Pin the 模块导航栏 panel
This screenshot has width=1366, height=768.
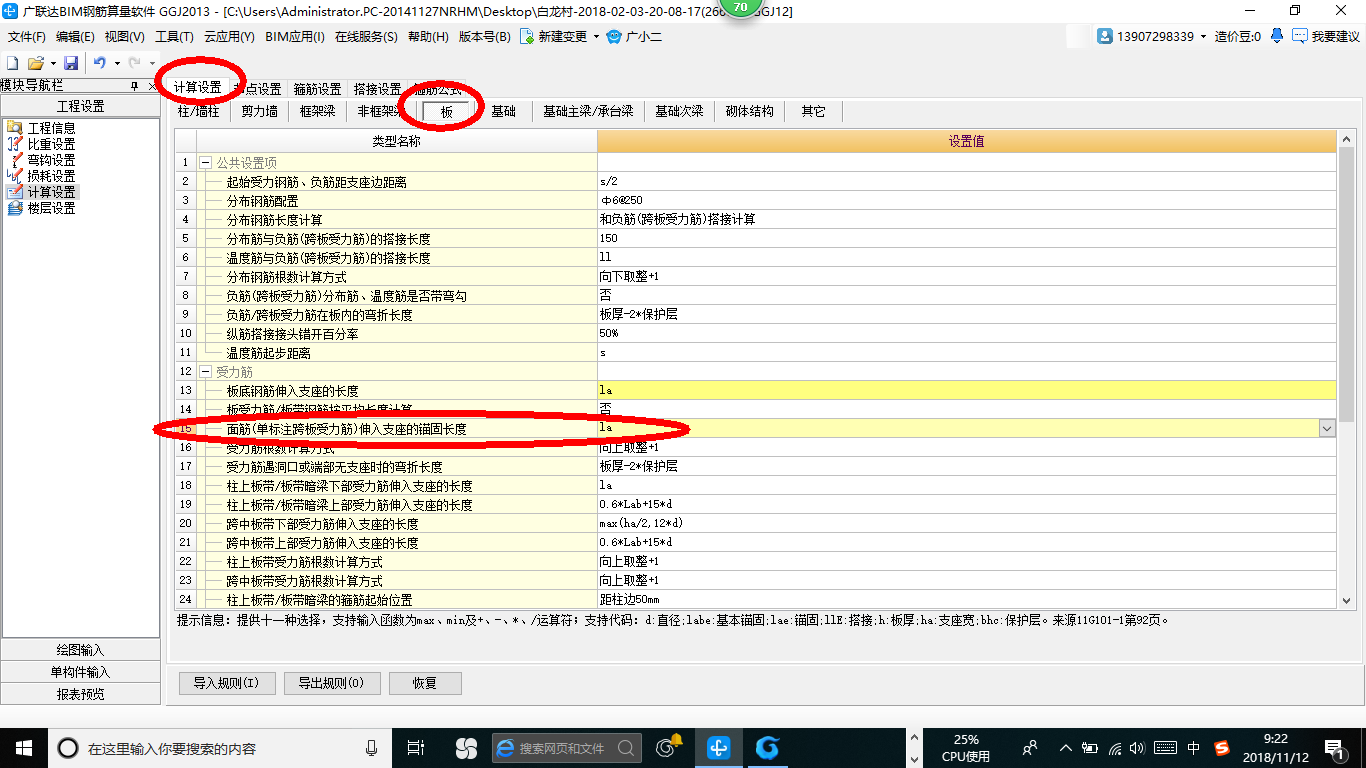tap(135, 87)
